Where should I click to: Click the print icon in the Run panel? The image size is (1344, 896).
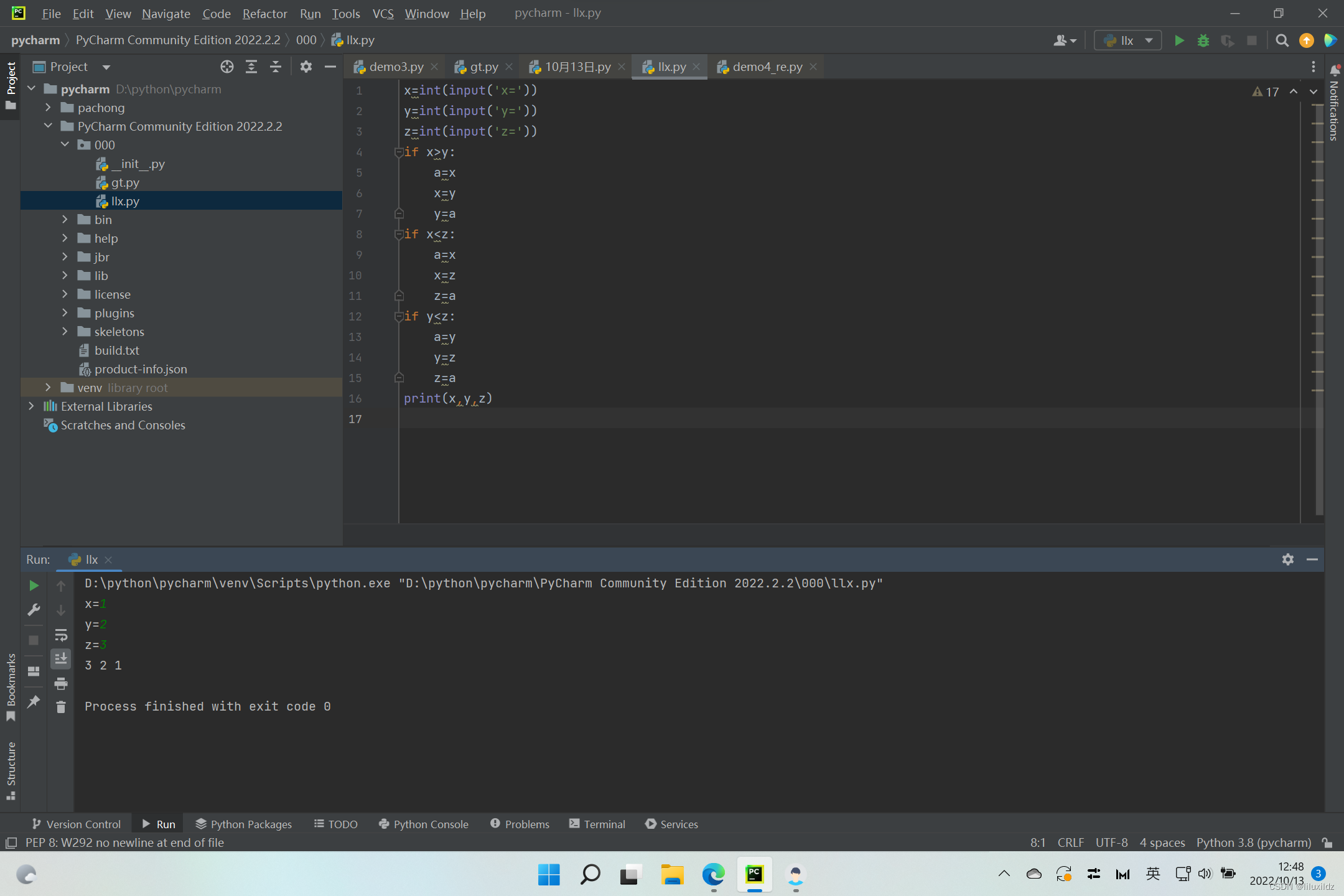60,684
